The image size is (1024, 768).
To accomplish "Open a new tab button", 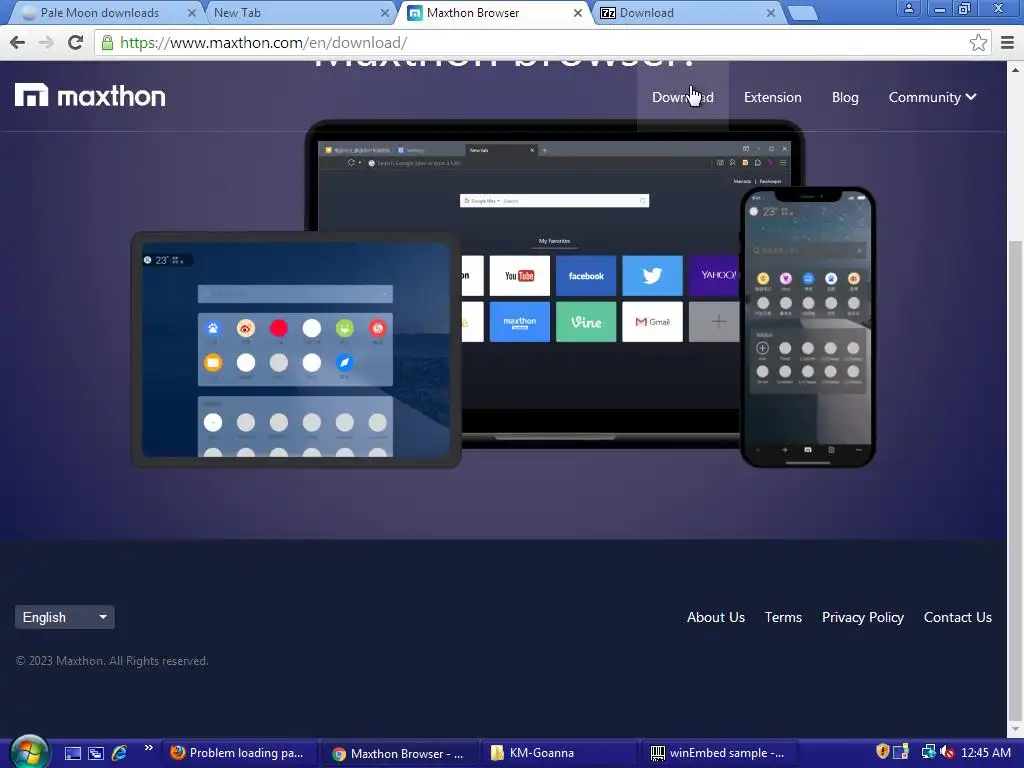I will 803,13.
